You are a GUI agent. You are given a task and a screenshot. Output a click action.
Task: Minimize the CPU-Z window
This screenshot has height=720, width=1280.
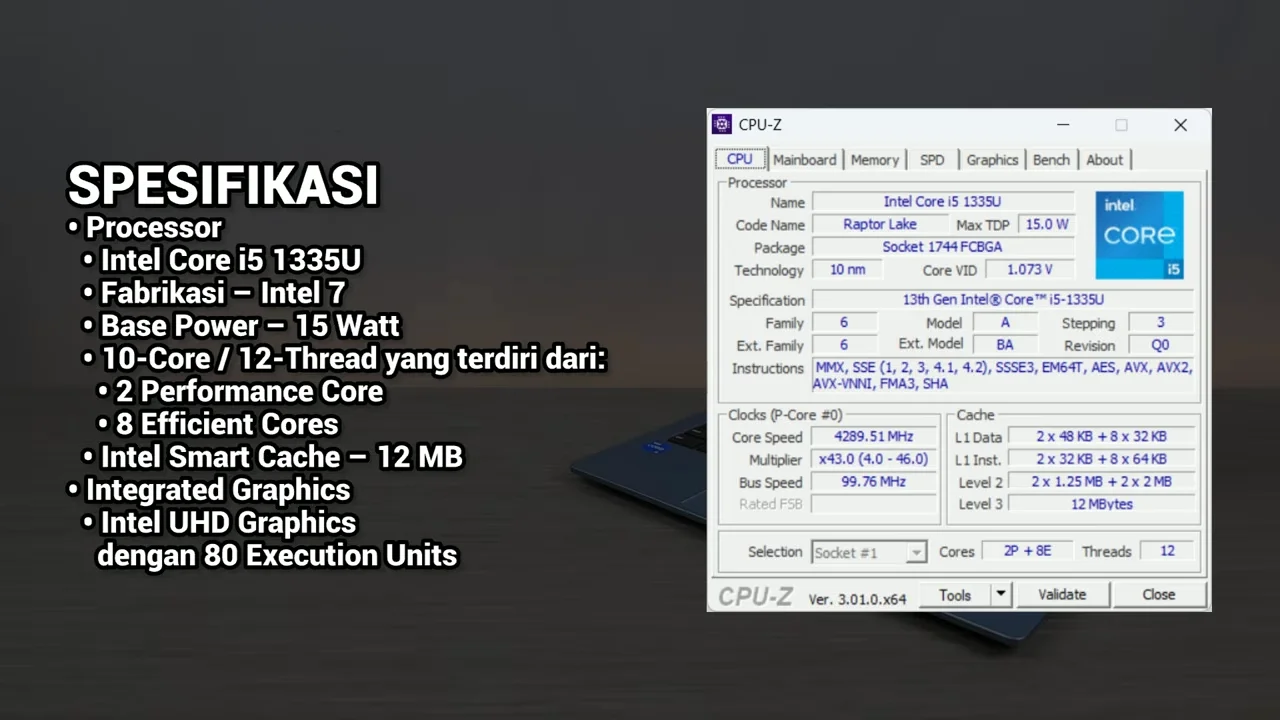coord(1062,125)
